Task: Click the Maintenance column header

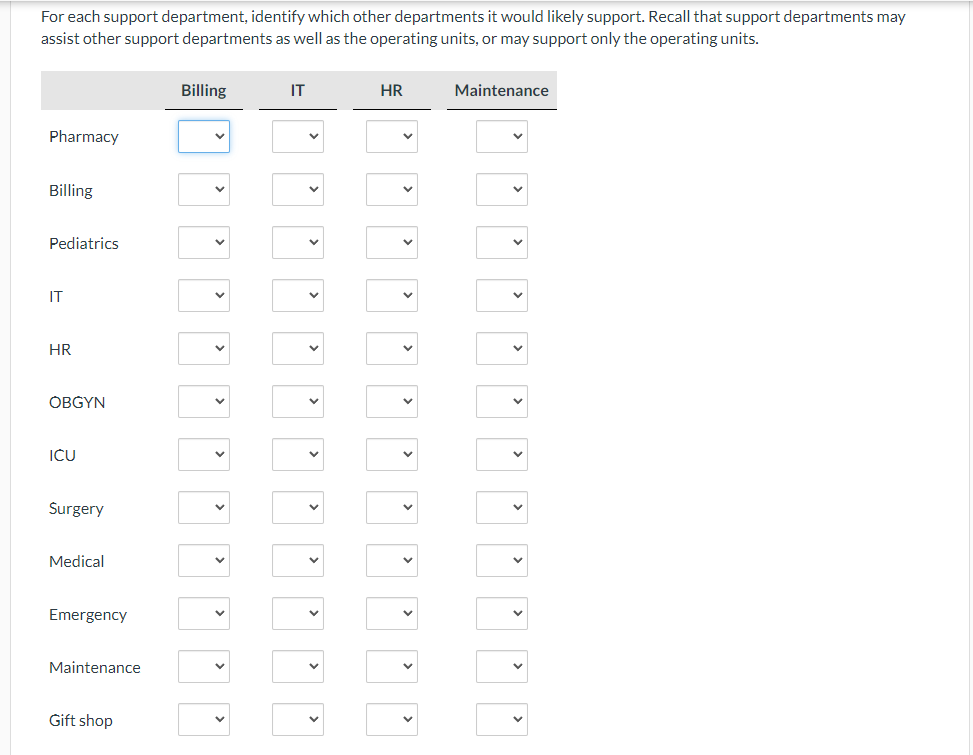Action: click(x=501, y=90)
